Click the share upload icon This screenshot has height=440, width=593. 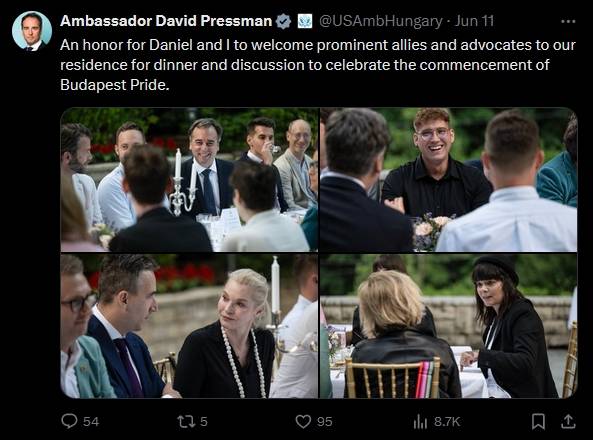tap(568, 421)
